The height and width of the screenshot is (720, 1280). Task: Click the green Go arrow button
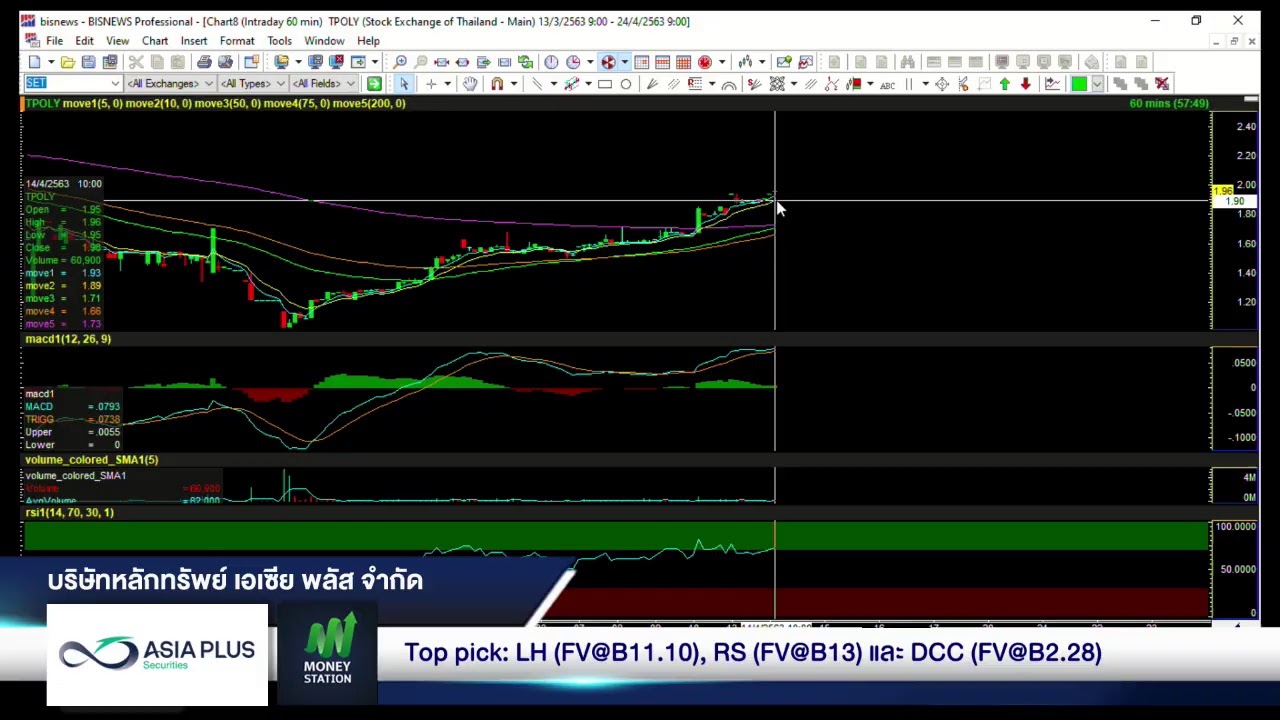(374, 84)
